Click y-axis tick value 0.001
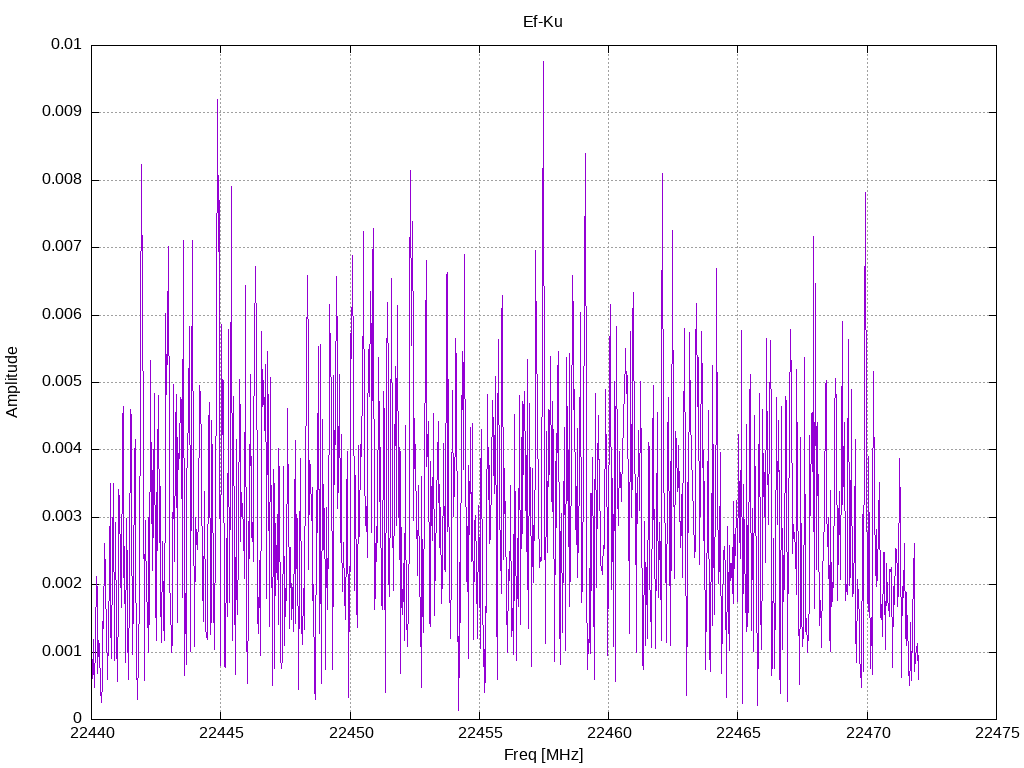Viewport: 1024px width, 768px height. (x=62, y=651)
